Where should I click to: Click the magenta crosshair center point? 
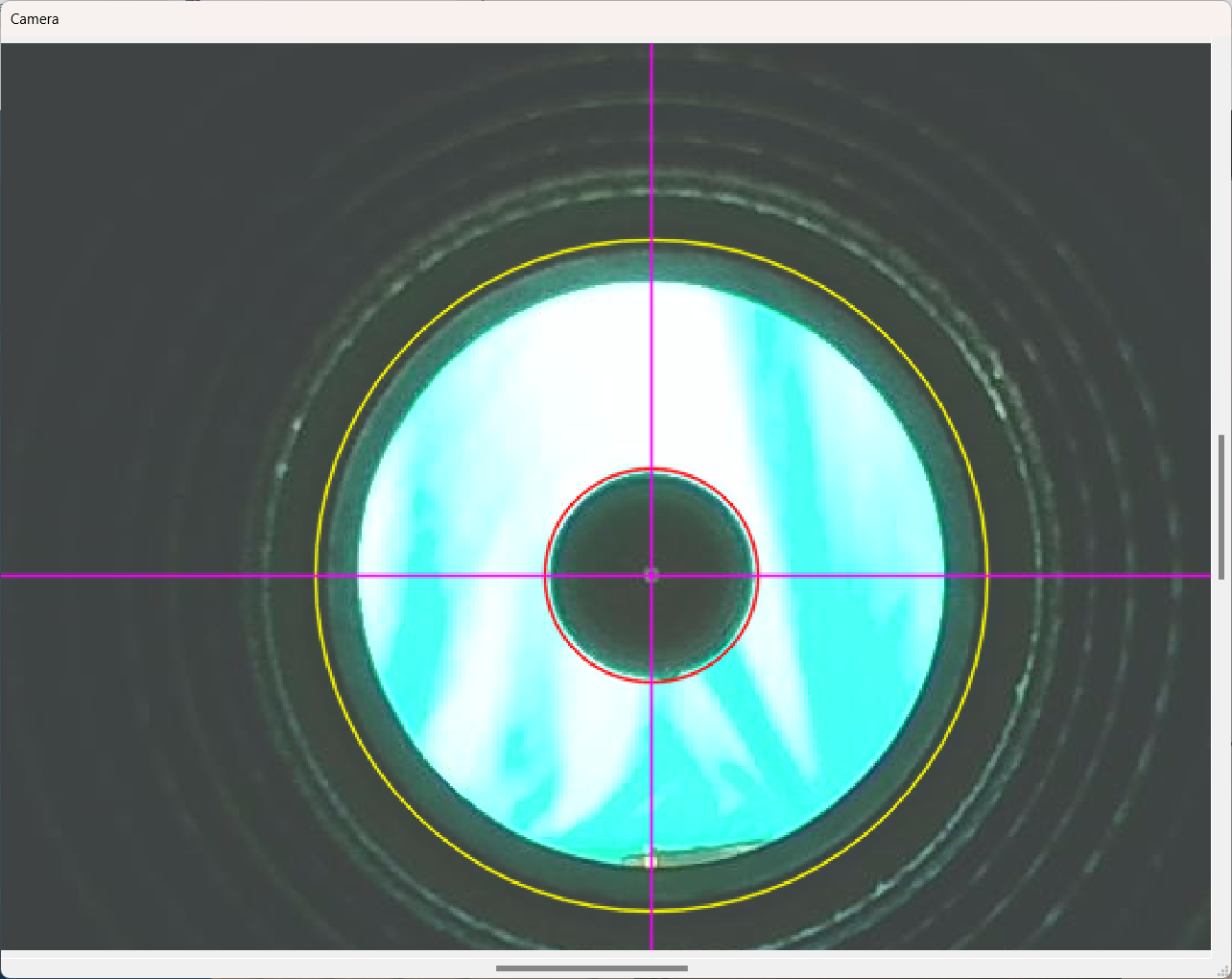click(x=652, y=576)
